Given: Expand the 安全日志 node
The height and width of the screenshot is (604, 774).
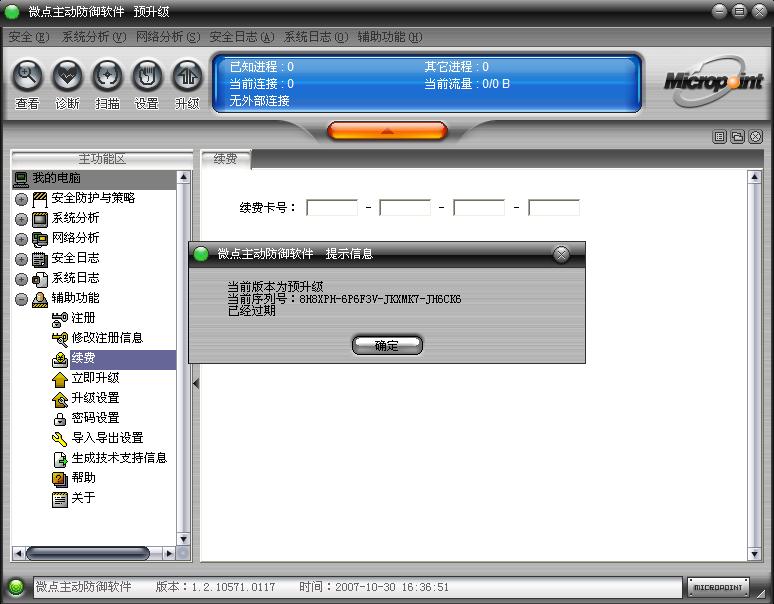Looking at the screenshot, I should 21,259.
